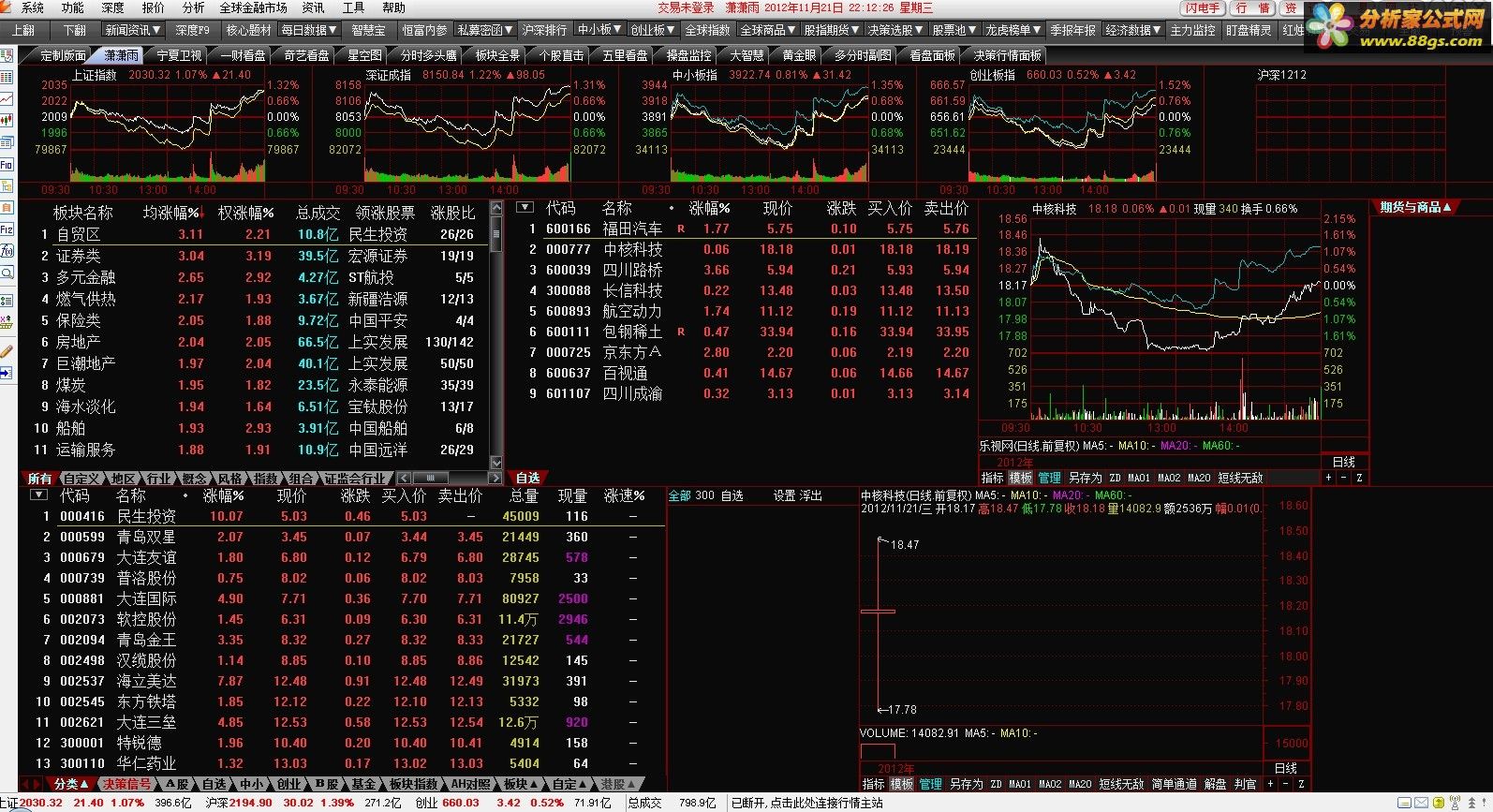This screenshot has height=812, width=1493.
Task: Click the 深度F9 toolbar button
Action: (x=193, y=30)
